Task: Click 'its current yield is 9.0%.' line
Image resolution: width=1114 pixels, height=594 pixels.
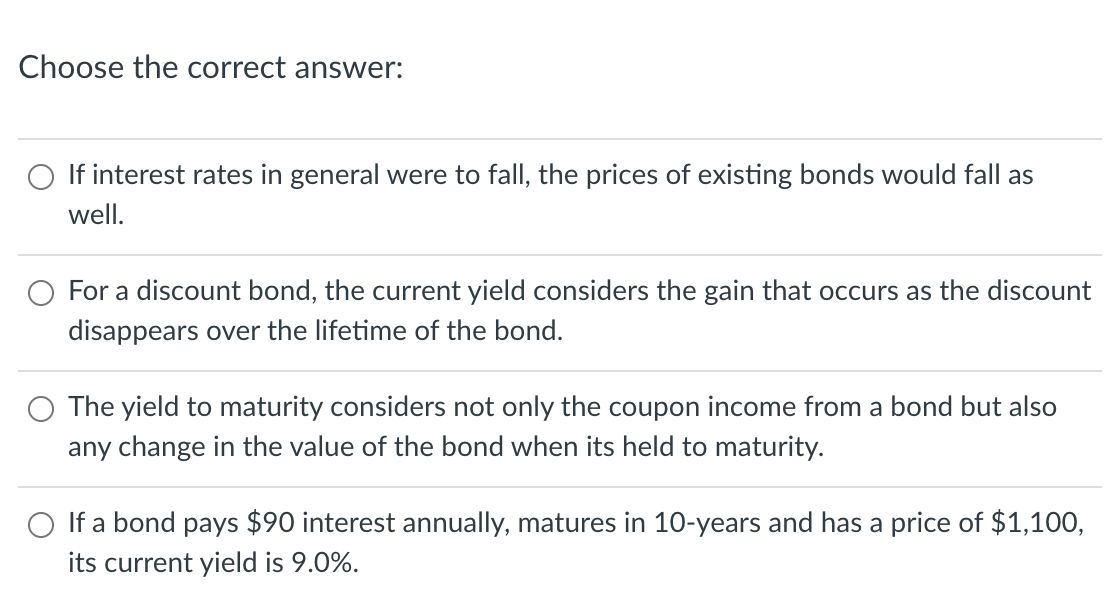Action: pyautogui.click(x=213, y=563)
